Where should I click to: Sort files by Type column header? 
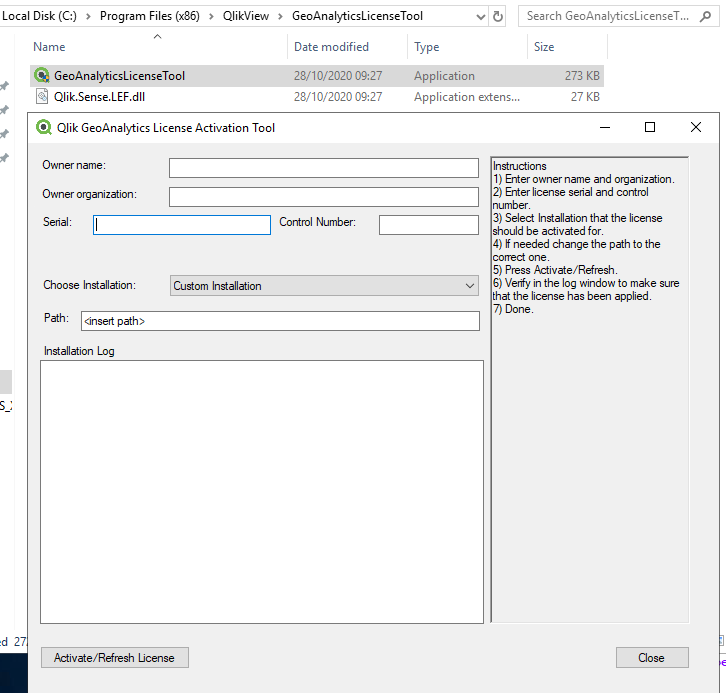pyautogui.click(x=426, y=47)
